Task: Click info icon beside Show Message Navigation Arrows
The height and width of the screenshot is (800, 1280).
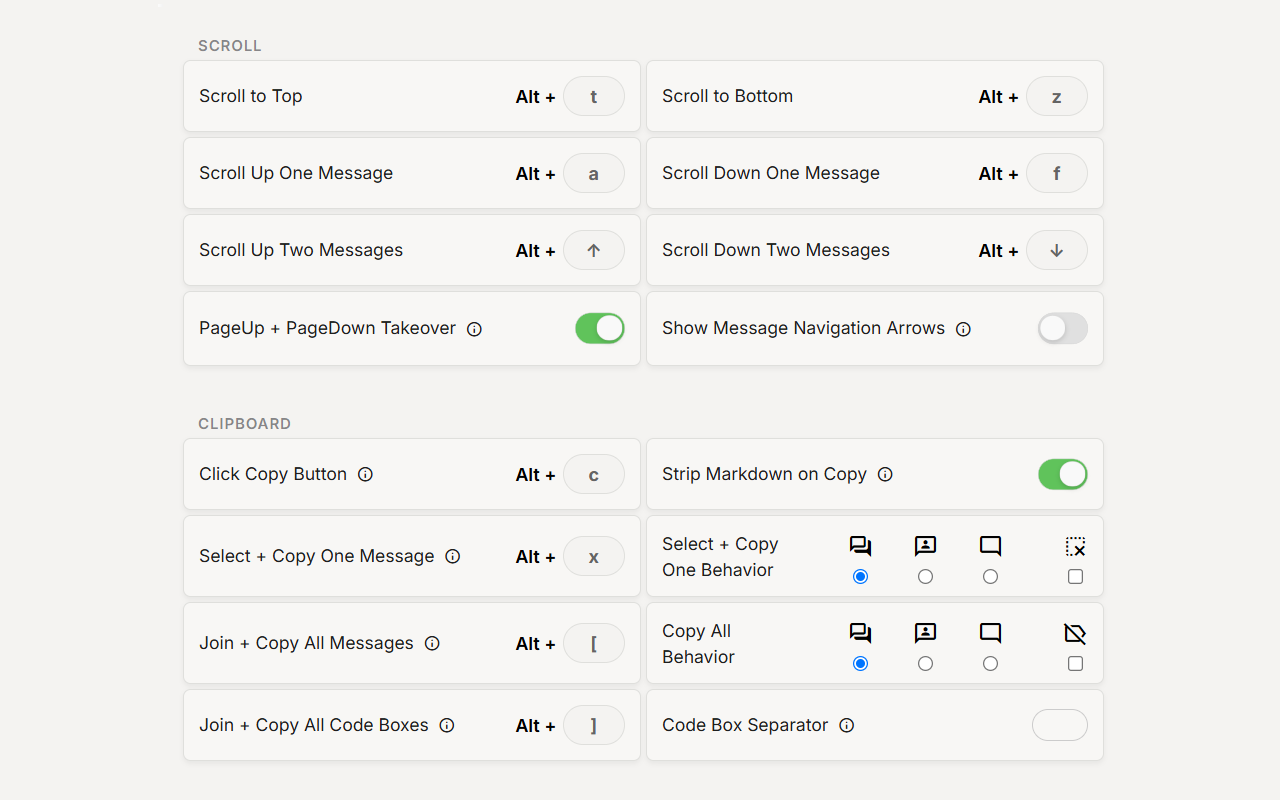Action: coord(963,329)
